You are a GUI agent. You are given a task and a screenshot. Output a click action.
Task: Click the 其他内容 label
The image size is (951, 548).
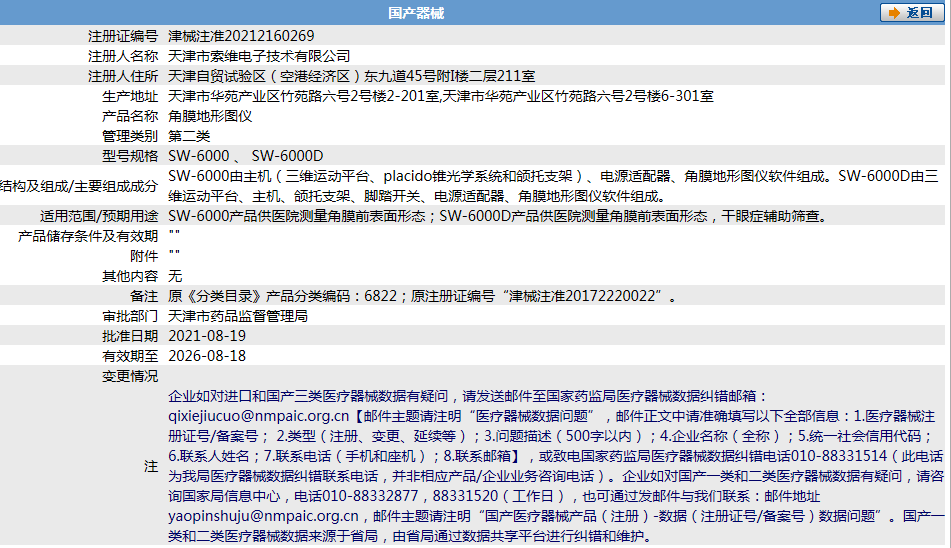pos(130,276)
